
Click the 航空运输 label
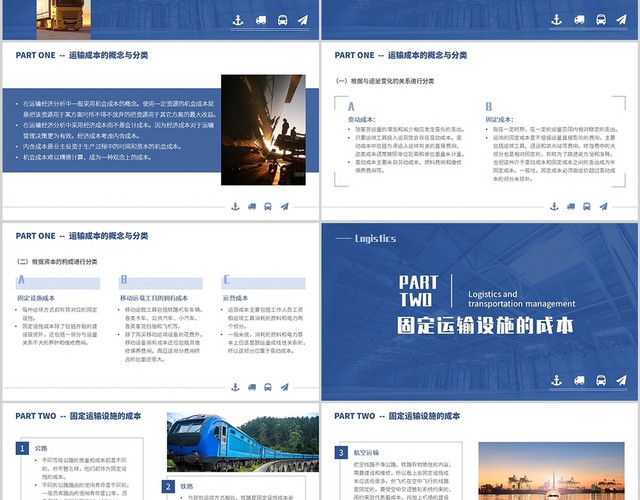366,452
